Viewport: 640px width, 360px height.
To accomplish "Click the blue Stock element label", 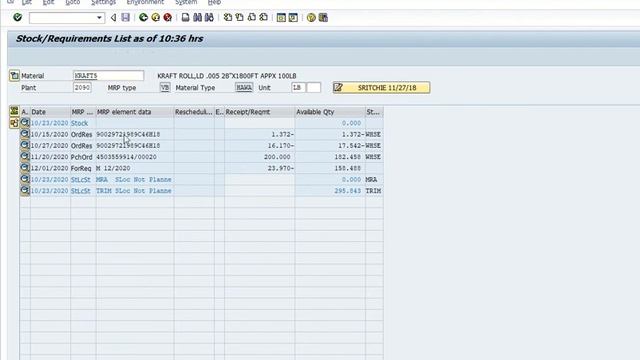I will tap(80, 123).
